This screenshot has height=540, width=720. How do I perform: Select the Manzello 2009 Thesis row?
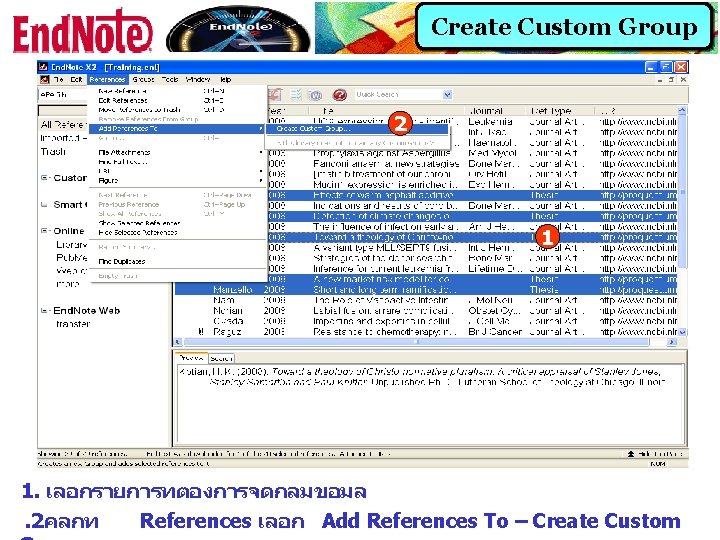tap(426, 290)
